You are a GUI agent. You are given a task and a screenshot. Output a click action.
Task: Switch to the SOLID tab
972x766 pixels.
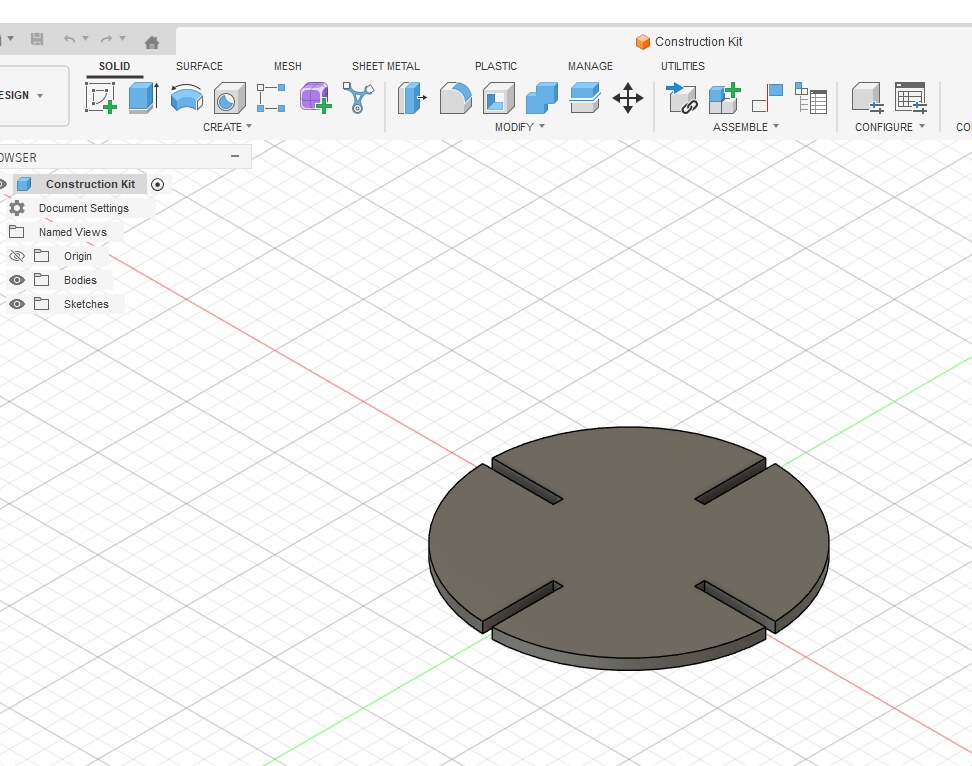pos(115,66)
